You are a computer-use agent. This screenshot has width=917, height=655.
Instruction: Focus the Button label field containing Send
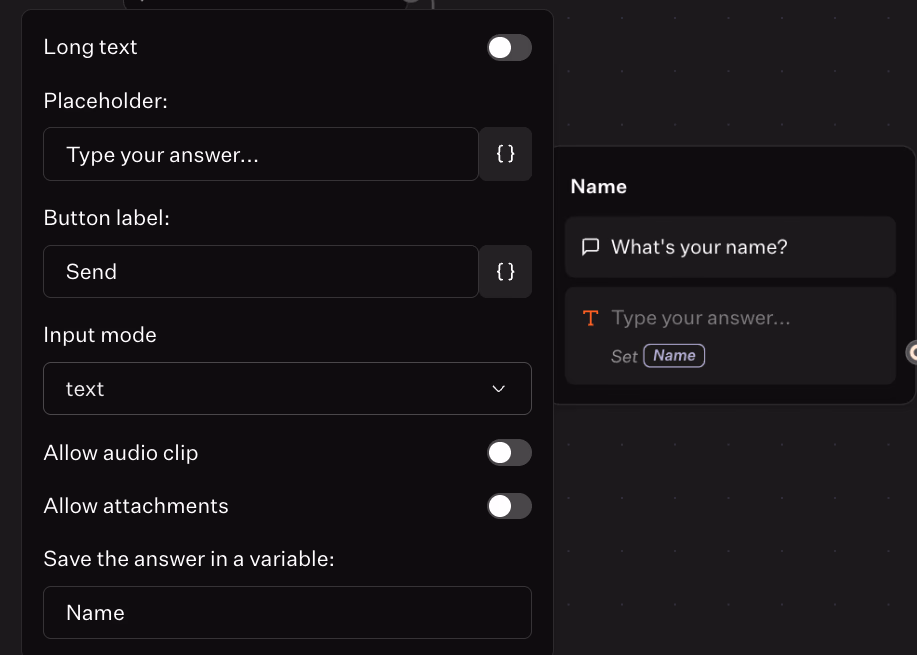[x=261, y=271]
